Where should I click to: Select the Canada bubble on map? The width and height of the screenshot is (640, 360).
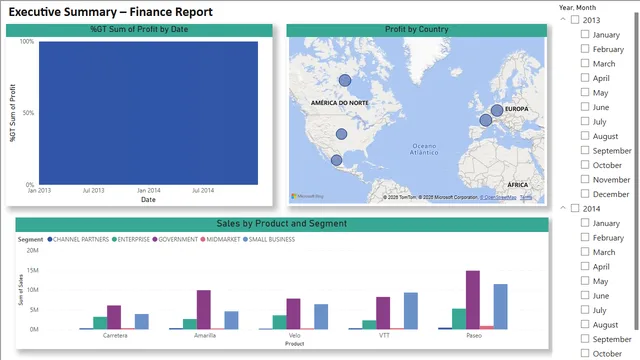(345, 80)
